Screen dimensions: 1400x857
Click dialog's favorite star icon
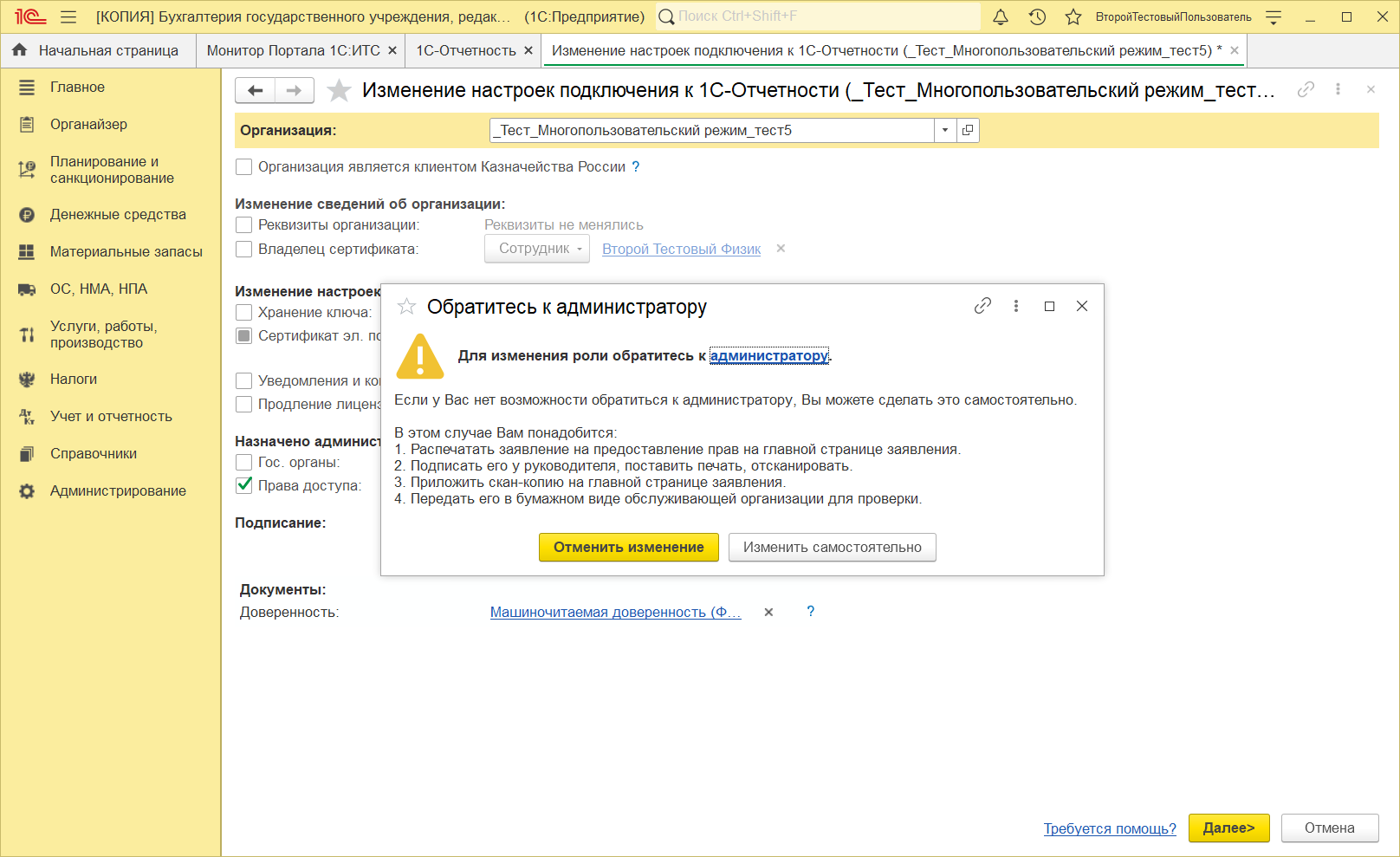point(406,306)
